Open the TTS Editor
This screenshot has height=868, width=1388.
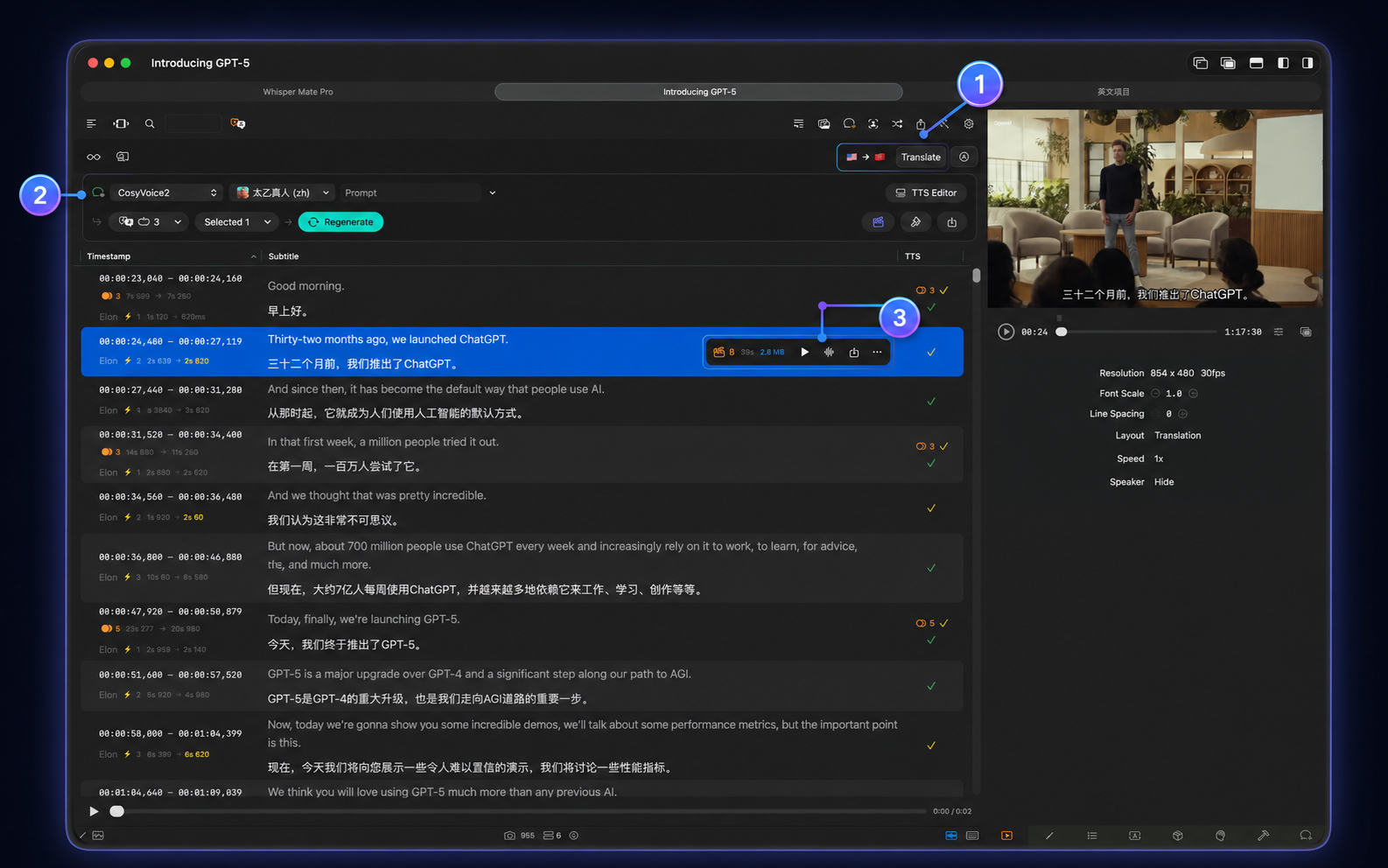click(x=925, y=192)
